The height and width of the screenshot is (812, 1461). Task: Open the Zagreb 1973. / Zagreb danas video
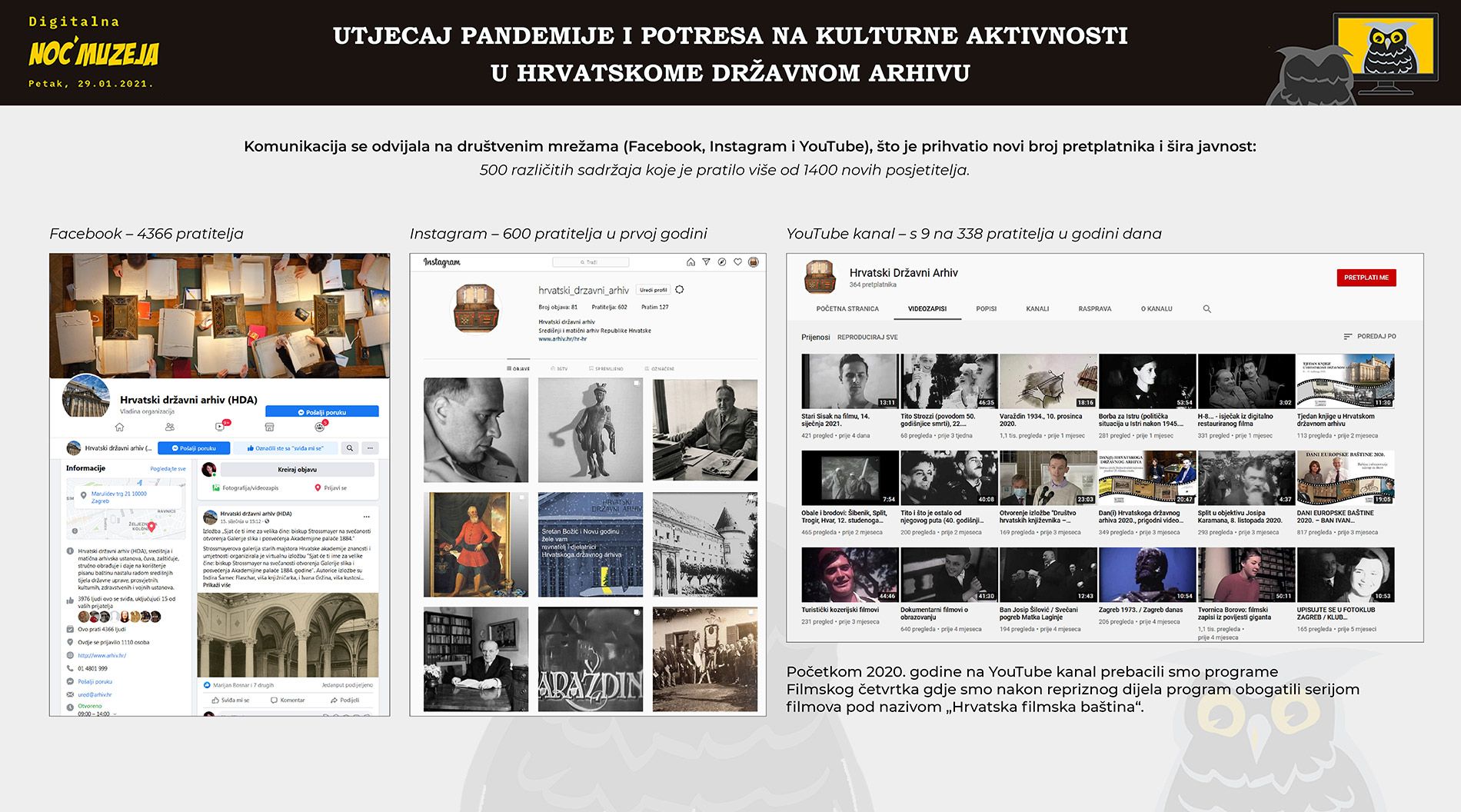tap(1147, 574)
